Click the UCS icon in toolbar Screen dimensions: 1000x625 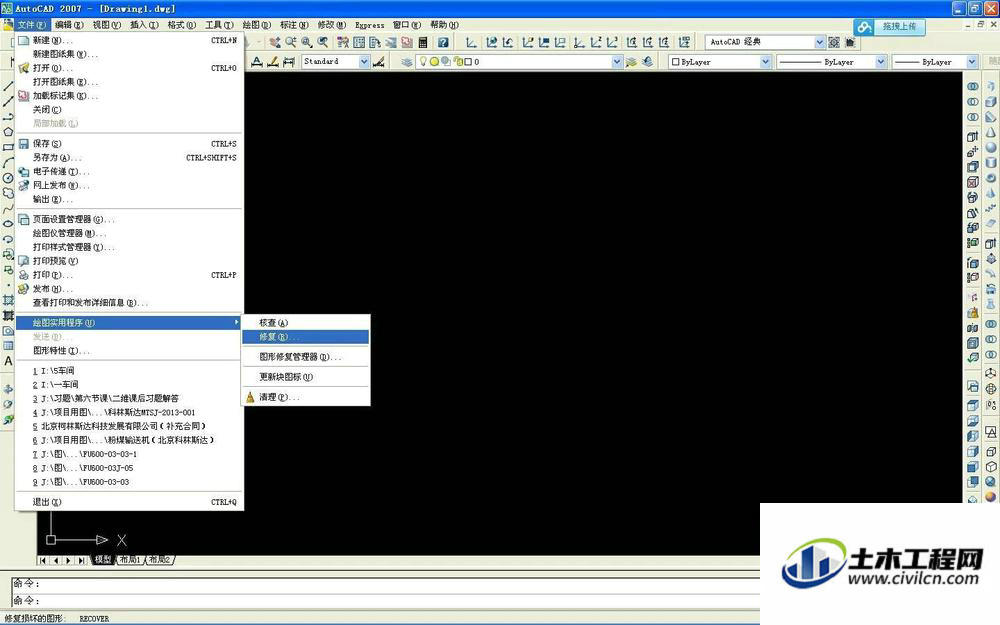(x=471, y=42)
